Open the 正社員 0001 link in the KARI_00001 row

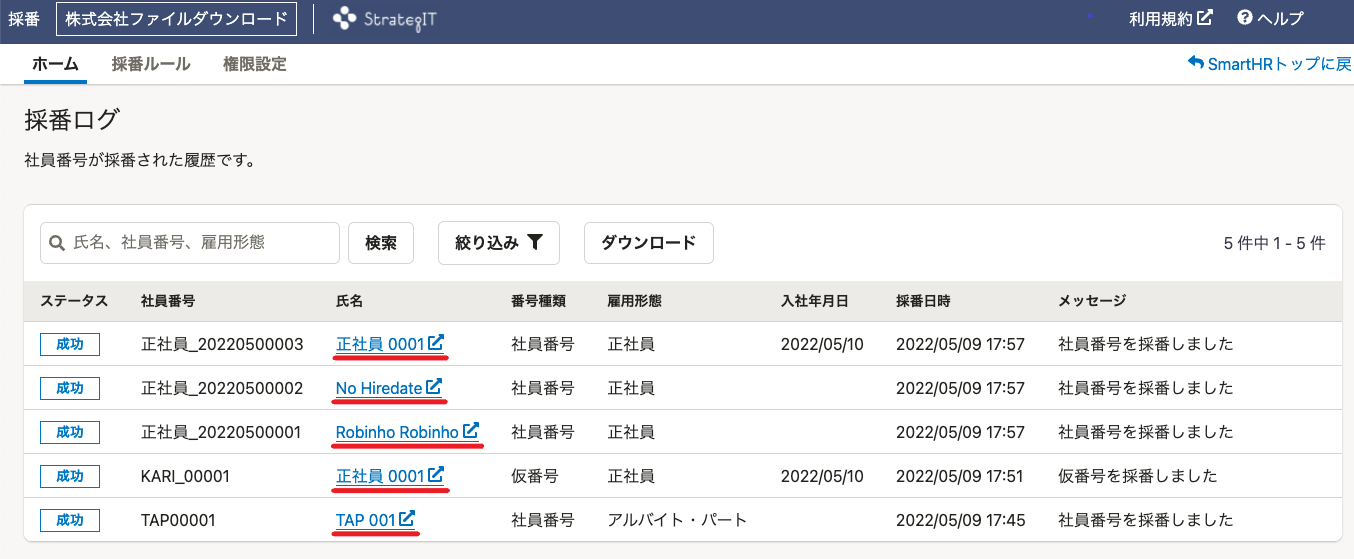[381, 475]
